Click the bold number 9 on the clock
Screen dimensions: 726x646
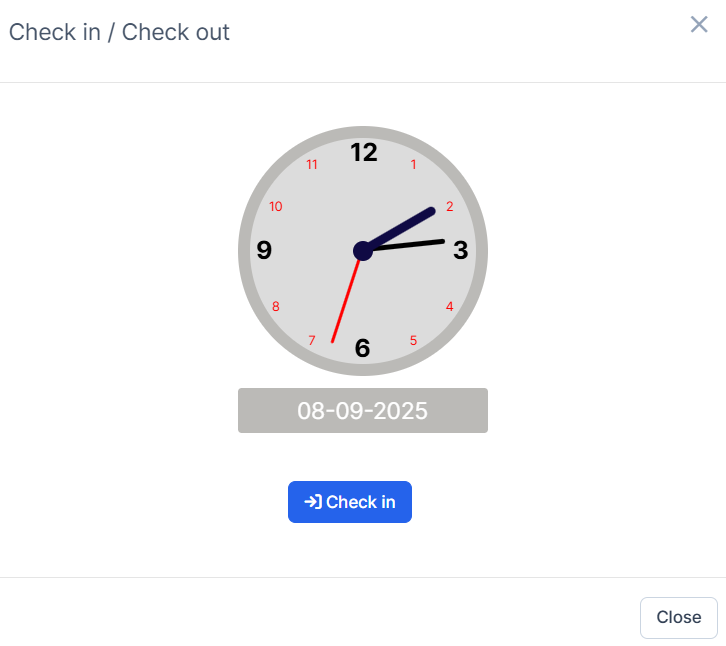[x=264, y=250]
